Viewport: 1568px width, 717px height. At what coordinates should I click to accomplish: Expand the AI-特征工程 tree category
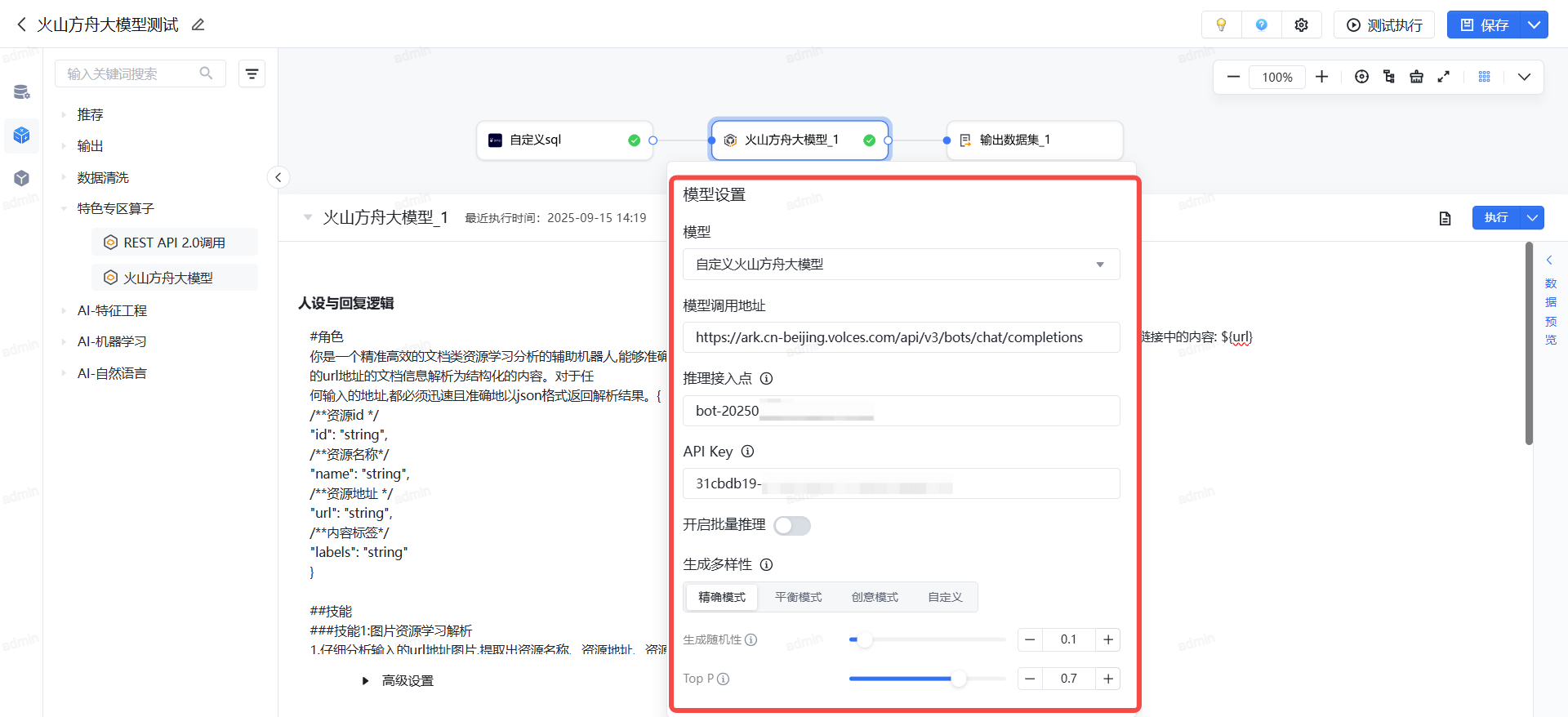64,310
